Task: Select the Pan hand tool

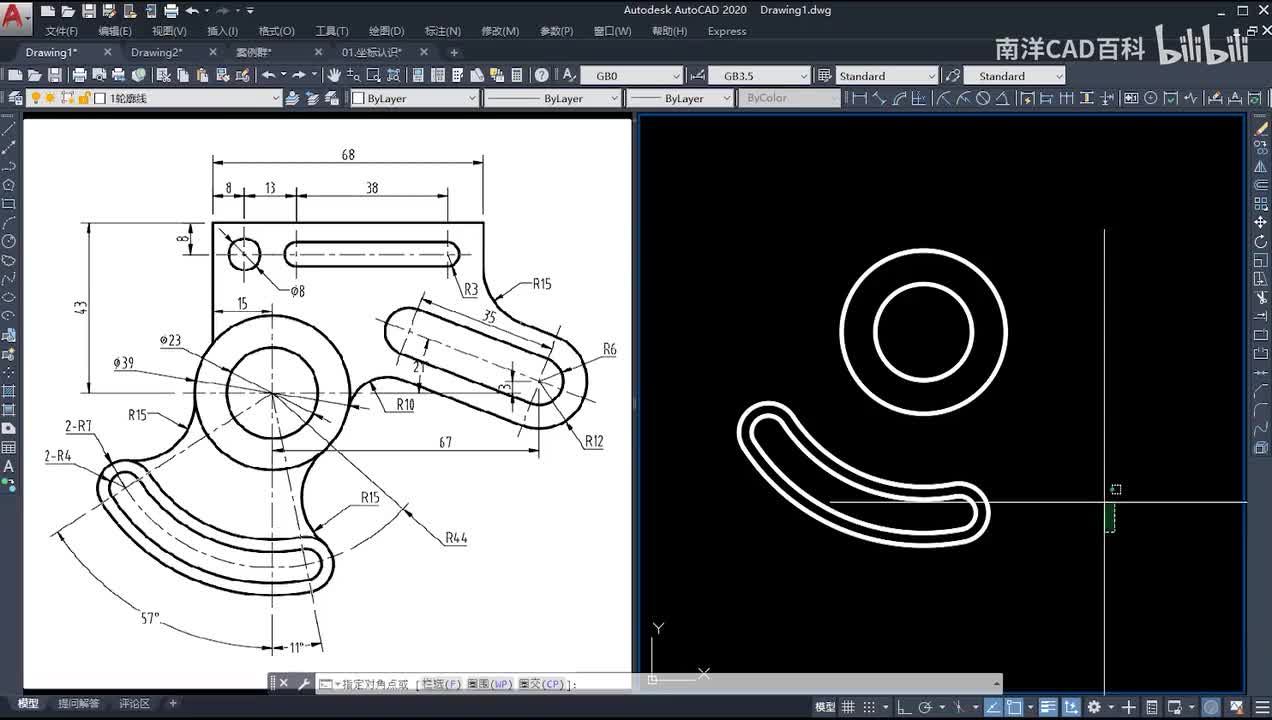Action: click(x=333, y=75)
